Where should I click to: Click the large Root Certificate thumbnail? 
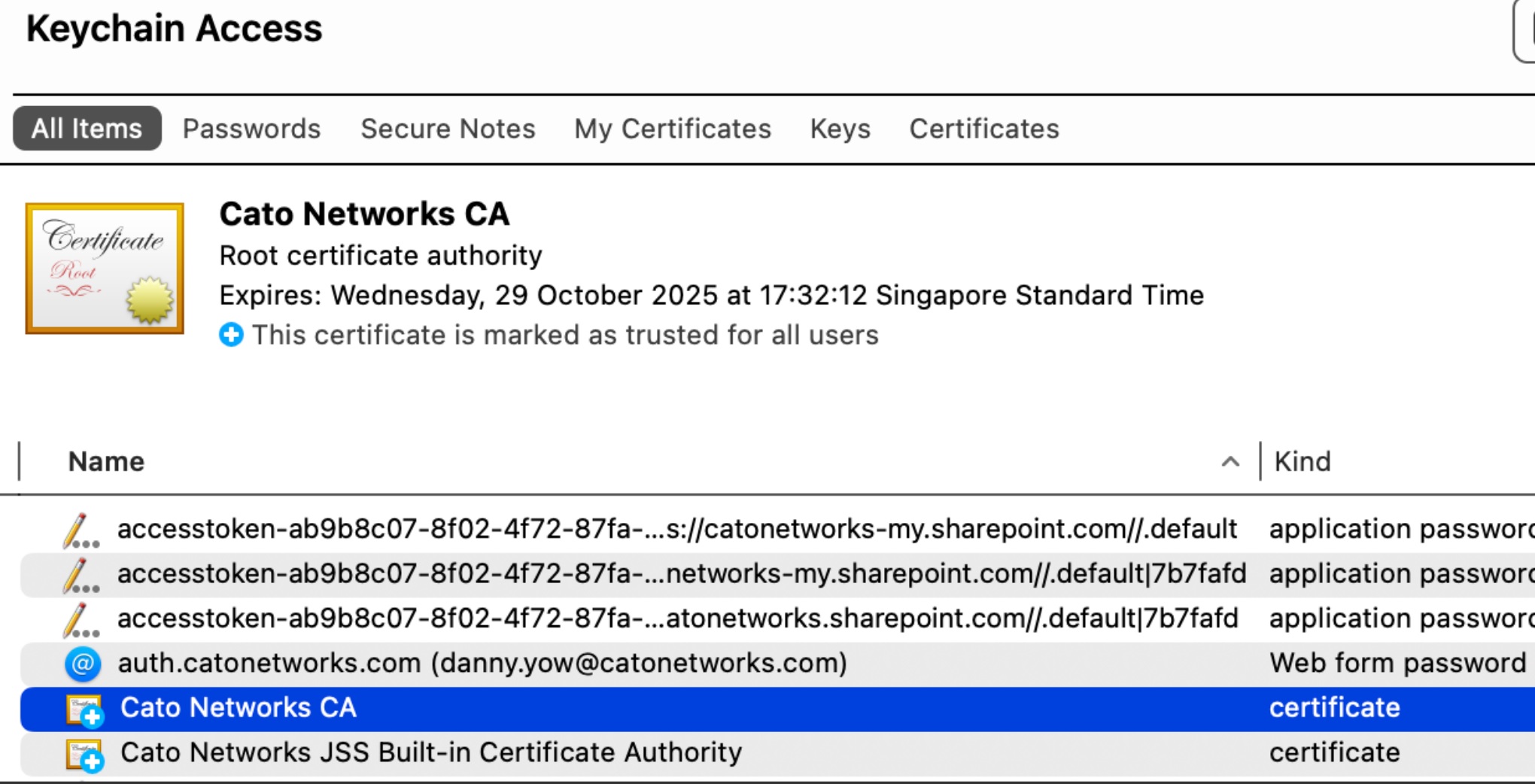click(105, 268)
